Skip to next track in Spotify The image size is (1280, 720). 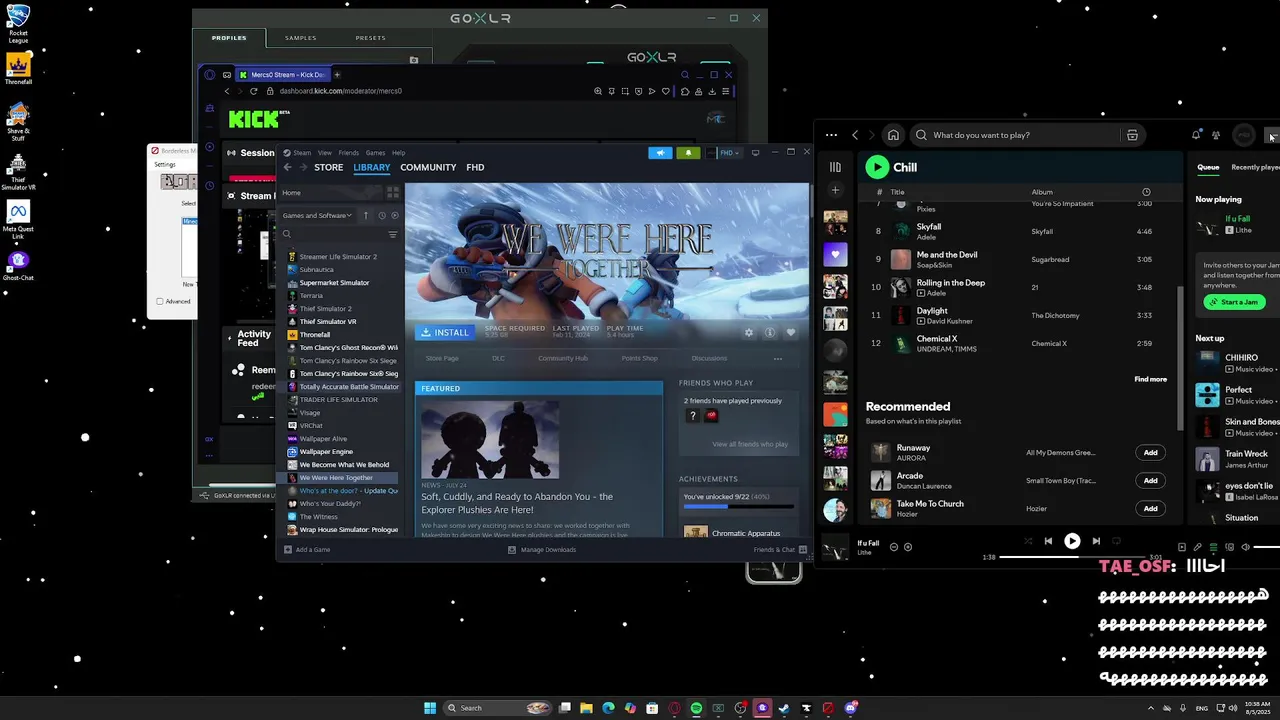pos(1096,541)
